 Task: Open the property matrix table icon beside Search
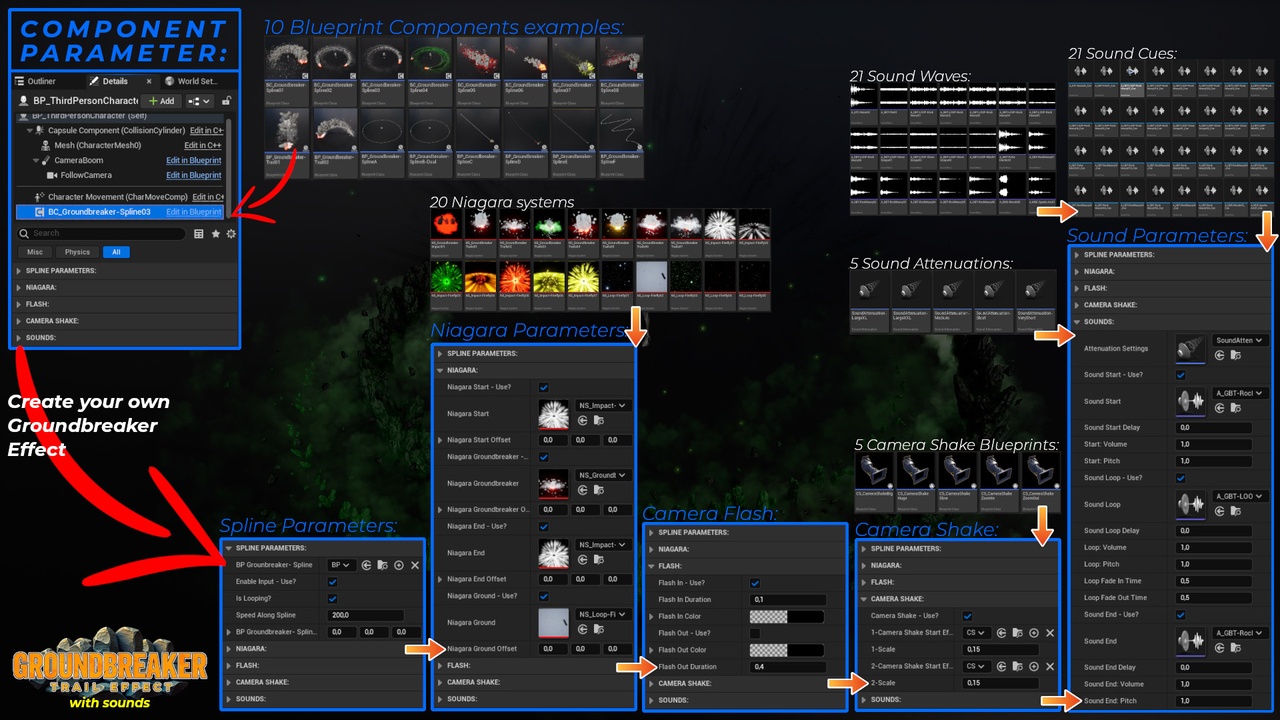(x=199, y=234)
